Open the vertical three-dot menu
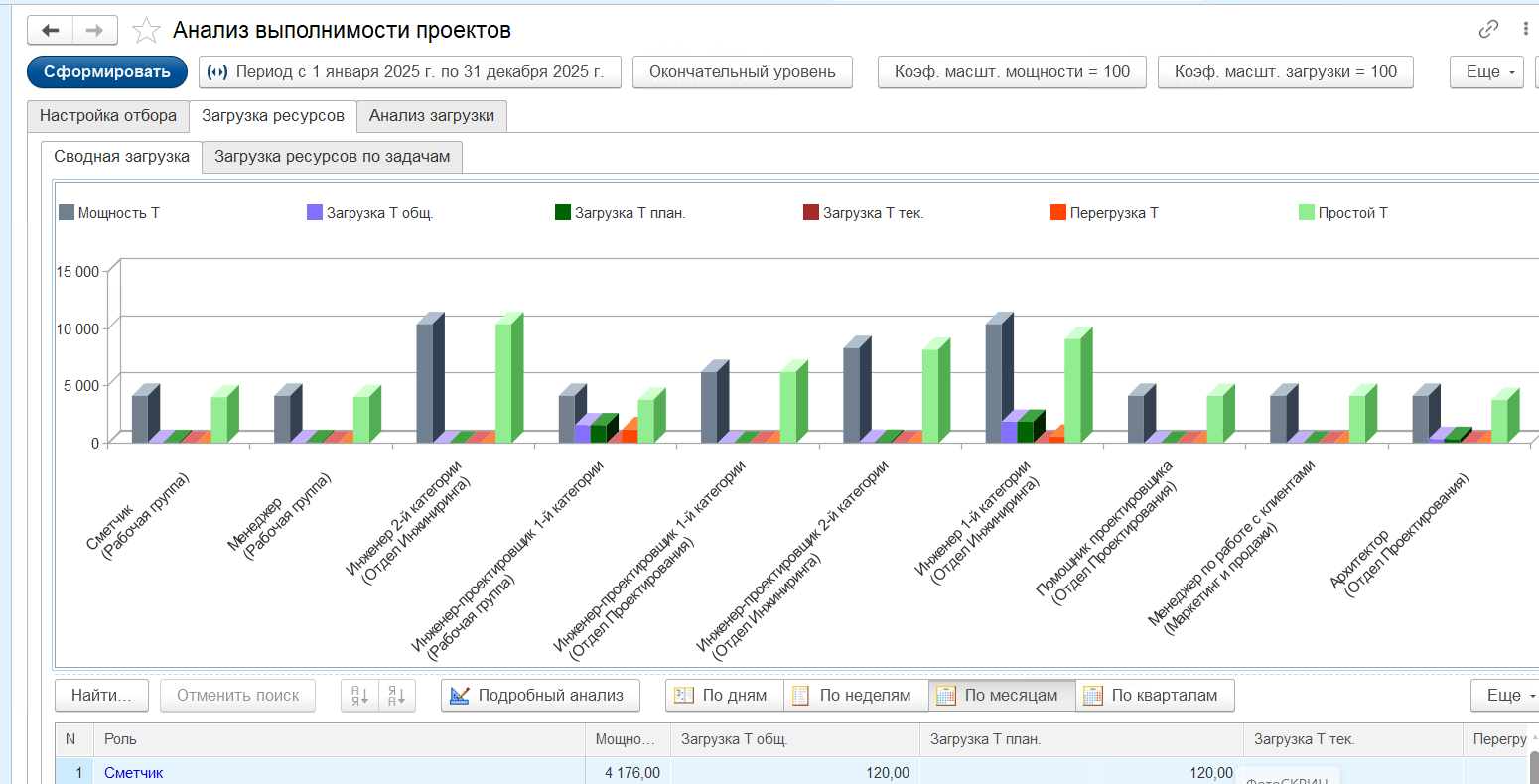 click(x=1526, y=29)
